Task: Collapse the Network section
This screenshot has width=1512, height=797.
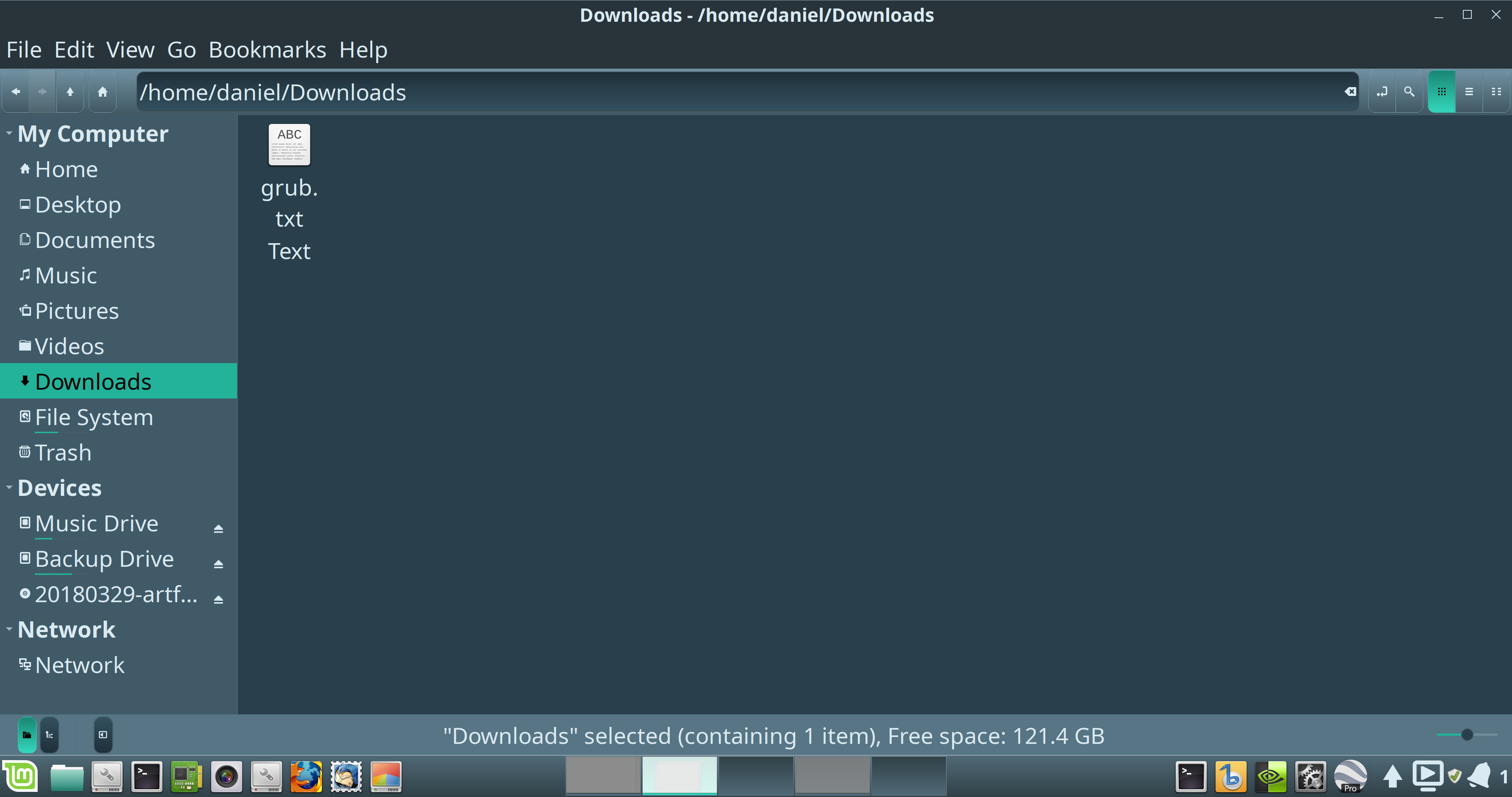Action: (9, 629)
